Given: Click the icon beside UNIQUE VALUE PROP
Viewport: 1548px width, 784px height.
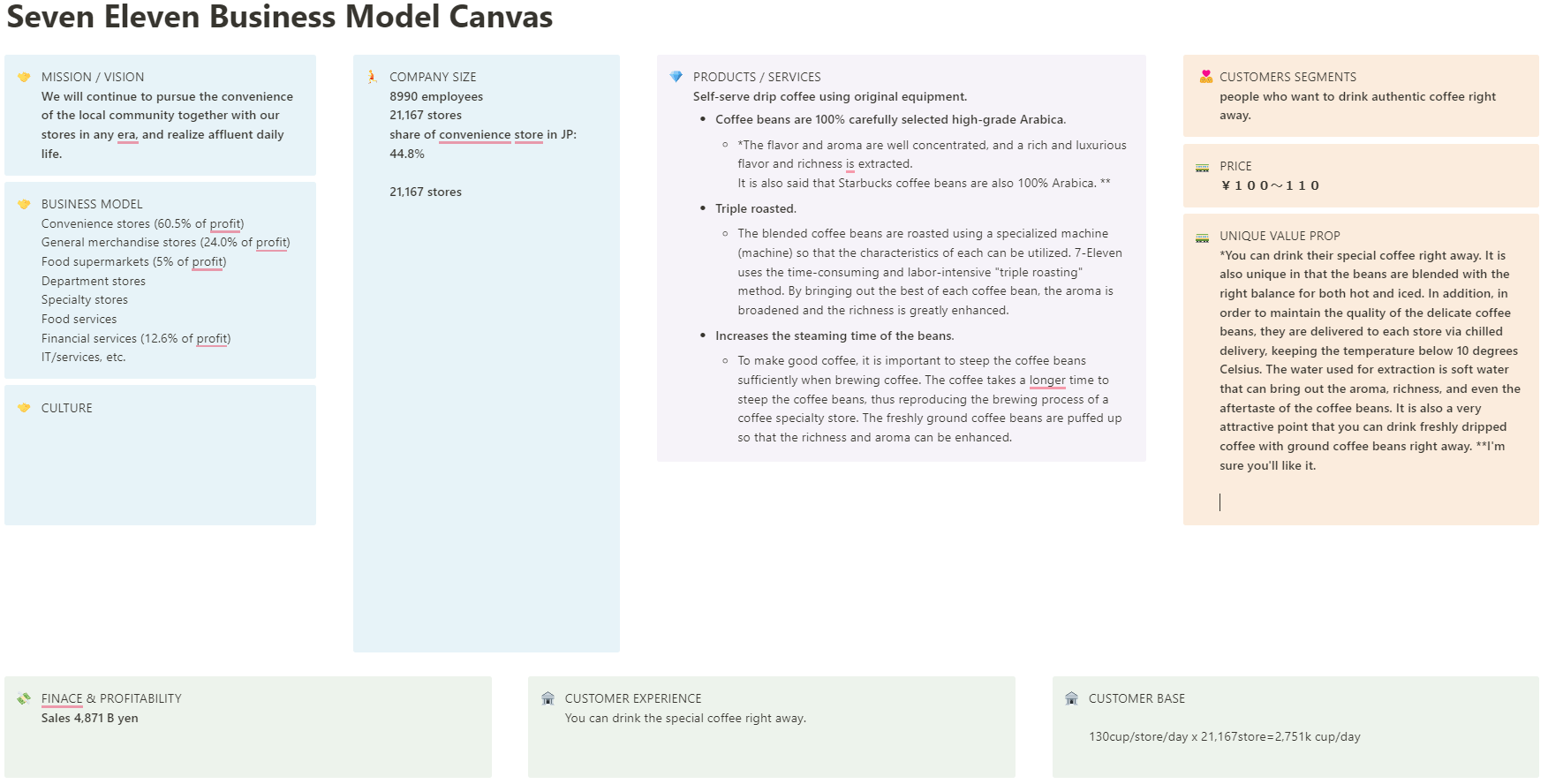Looking at the screenshot, I should (1202, 237).
